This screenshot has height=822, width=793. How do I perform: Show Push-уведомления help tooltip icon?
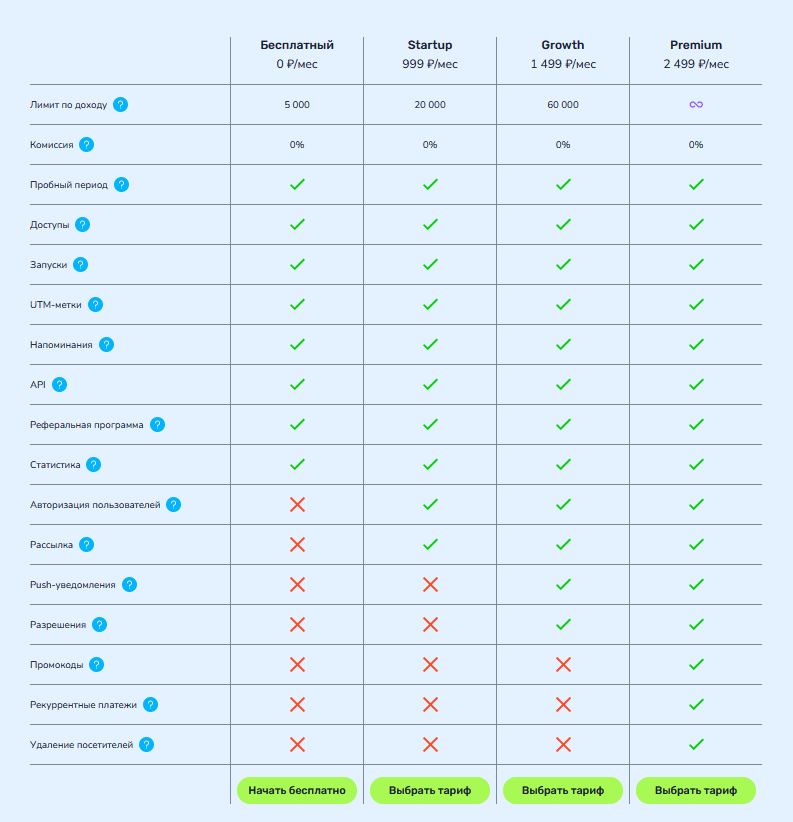[x=129, y=584]
